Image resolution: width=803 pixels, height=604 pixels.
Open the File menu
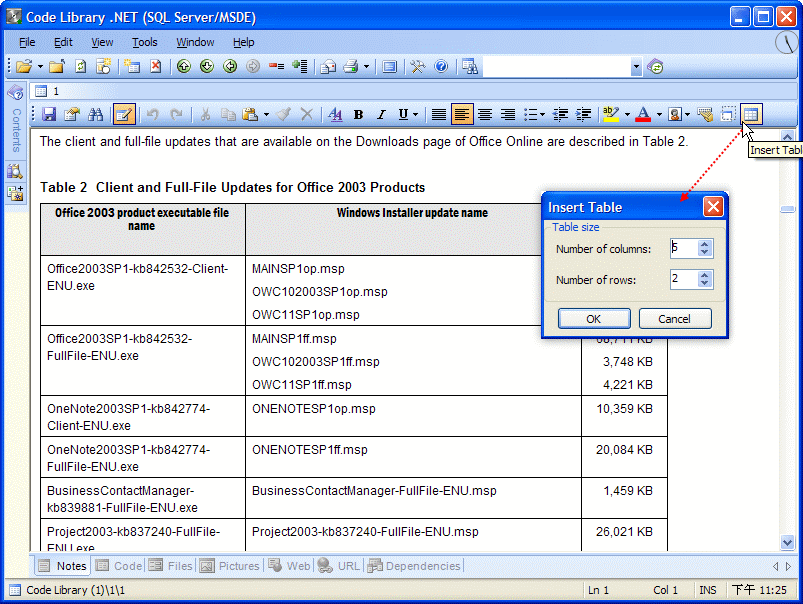click(27, 42)
